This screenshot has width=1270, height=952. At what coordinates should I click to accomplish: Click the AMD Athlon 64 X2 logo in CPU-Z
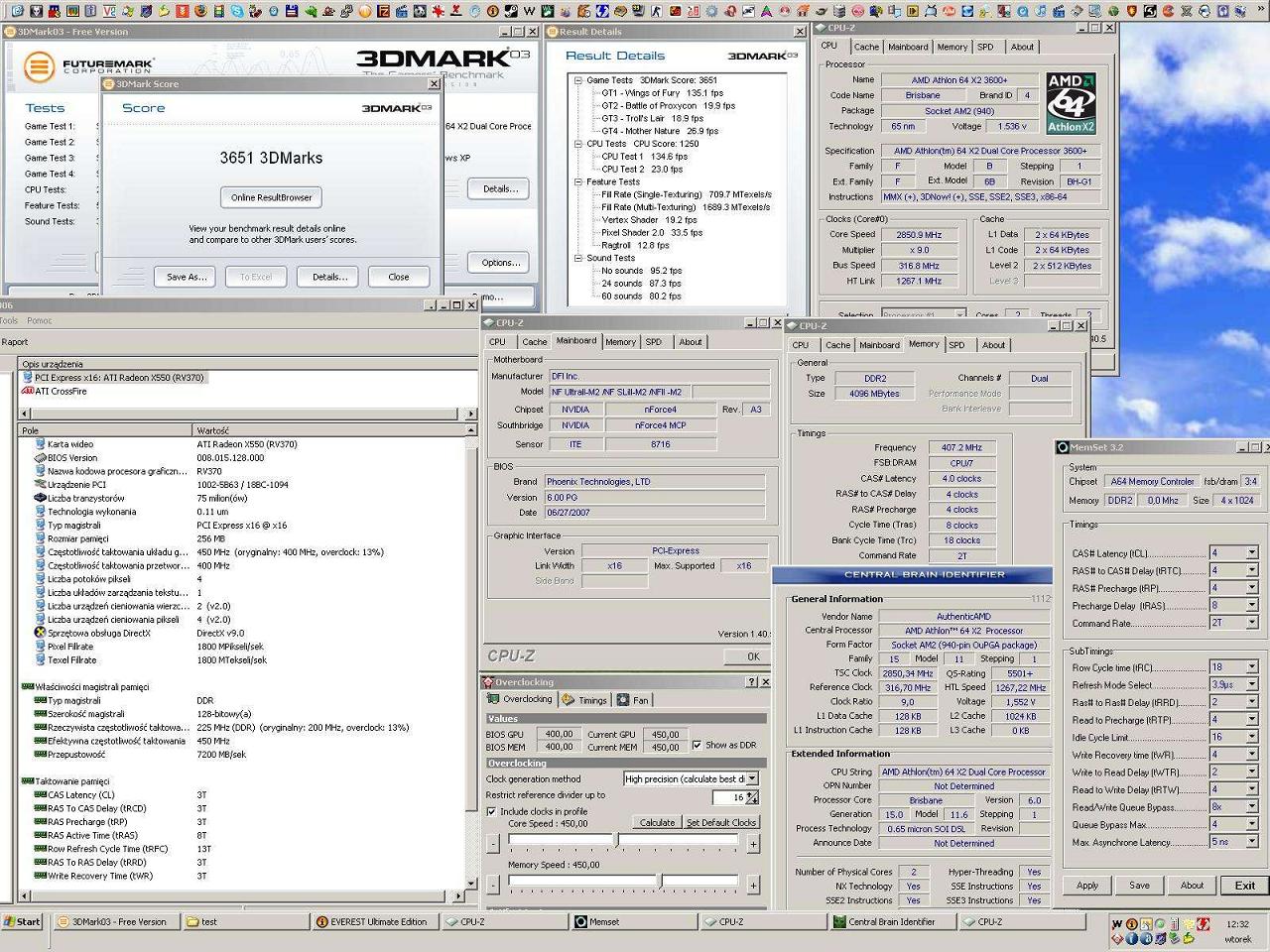(x=1071, y=102)
